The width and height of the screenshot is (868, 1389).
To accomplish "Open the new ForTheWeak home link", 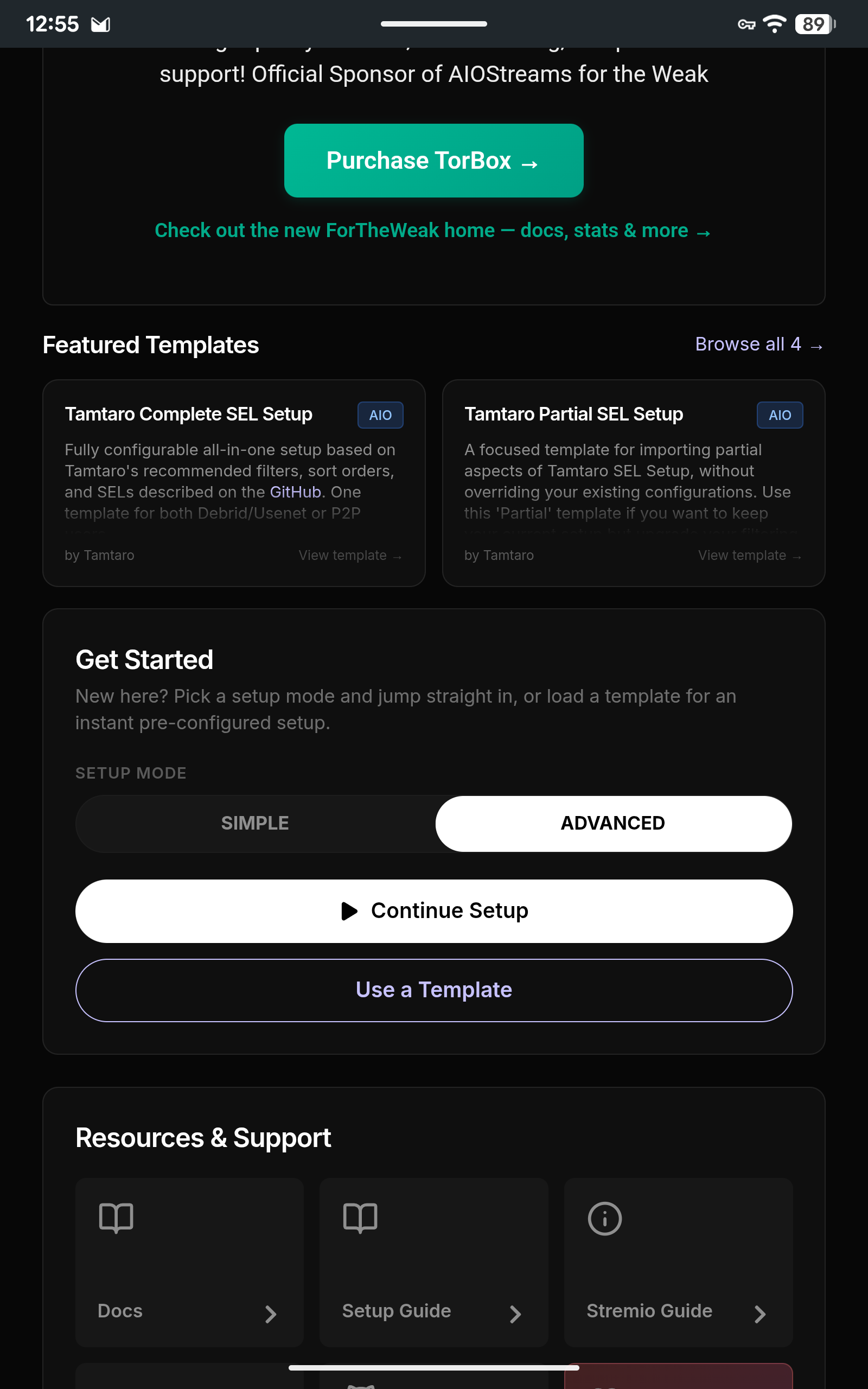I will pyautogui.click(x=433, y=231).
